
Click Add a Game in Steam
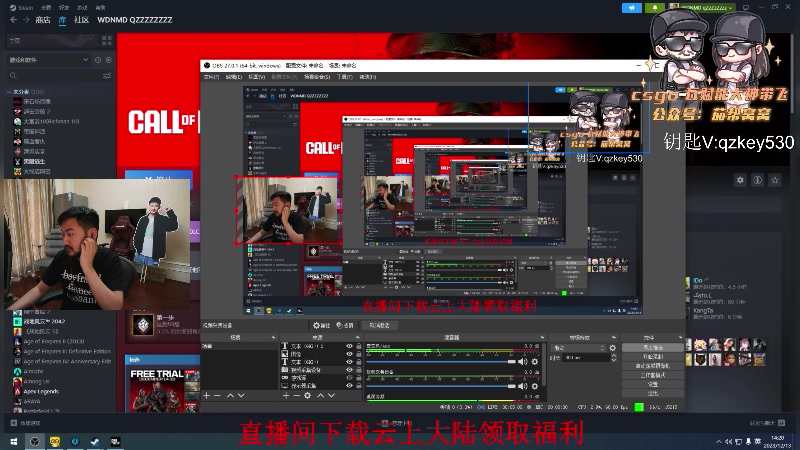tap(26, 423)
